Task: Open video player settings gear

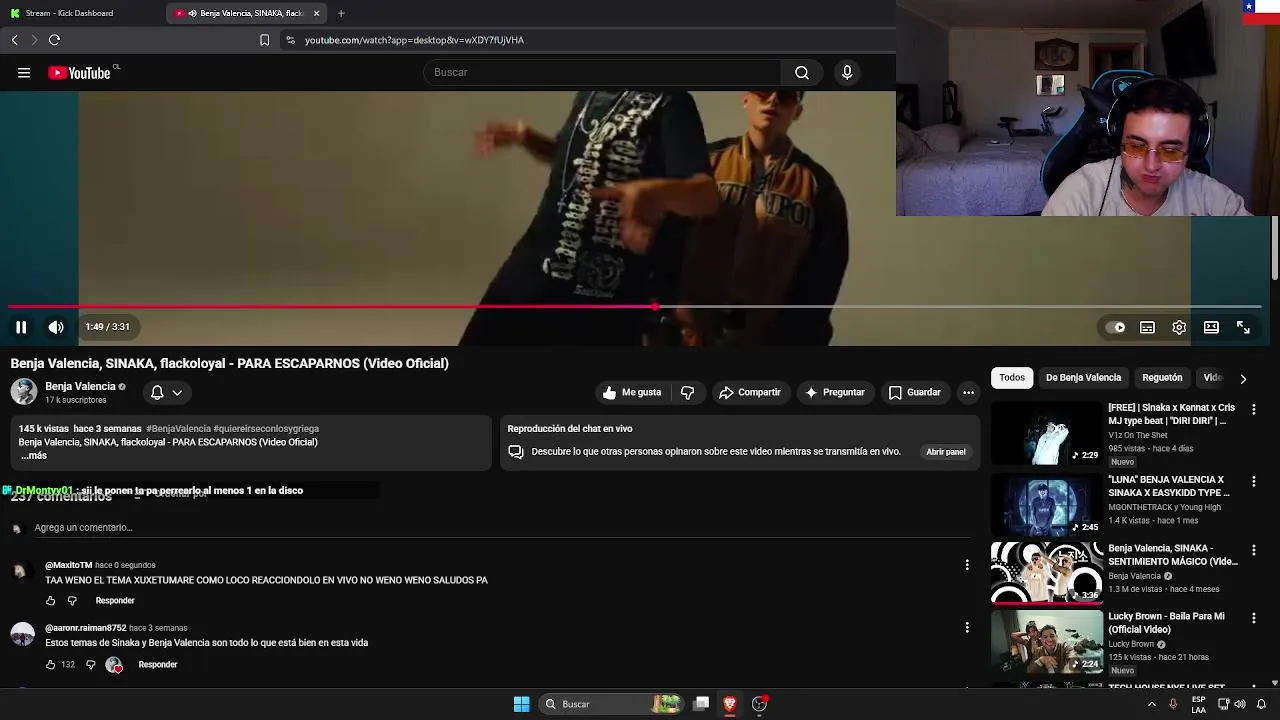Action: tap(1179, 327)
